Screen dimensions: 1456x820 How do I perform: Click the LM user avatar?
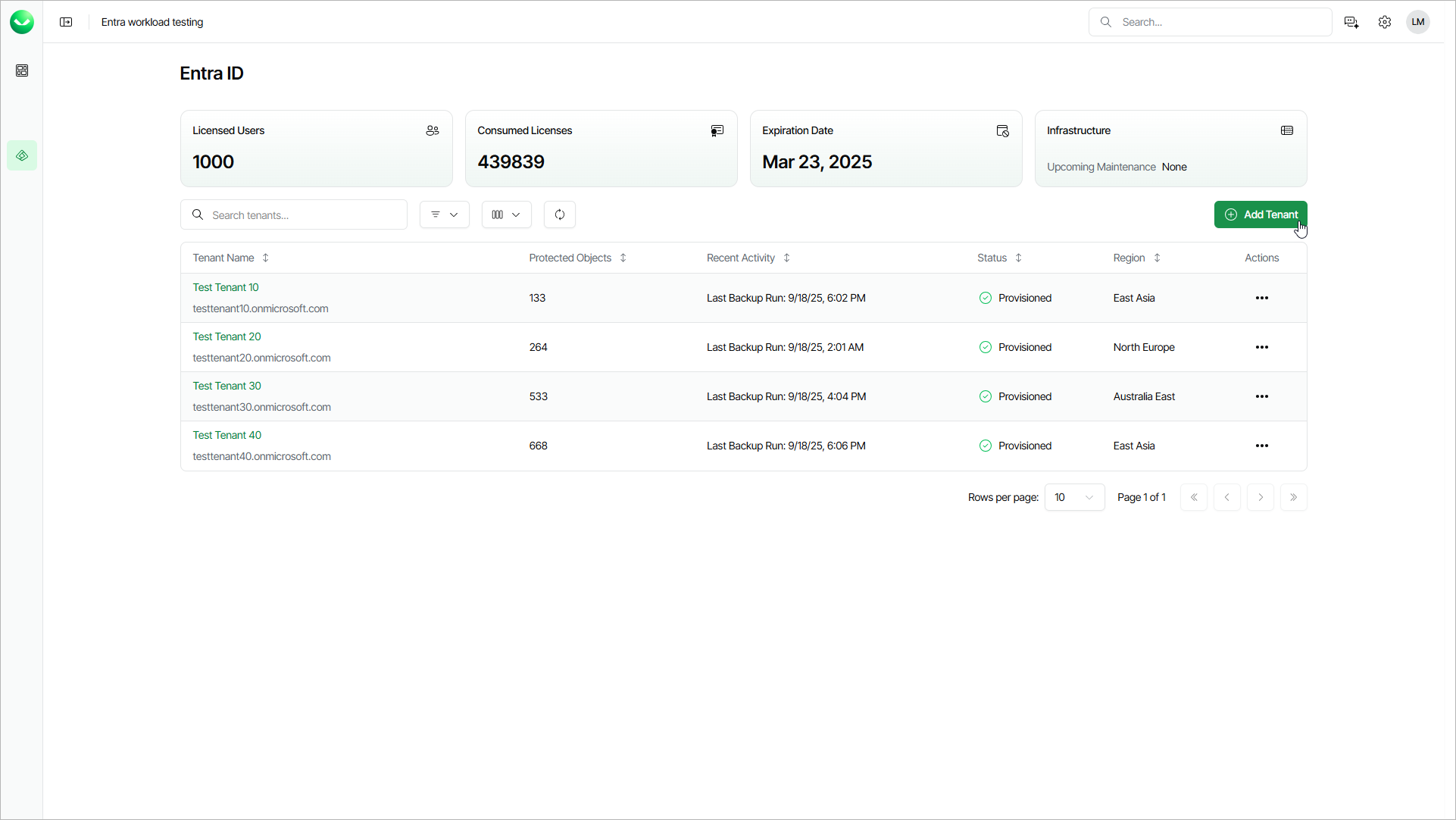1417,22
